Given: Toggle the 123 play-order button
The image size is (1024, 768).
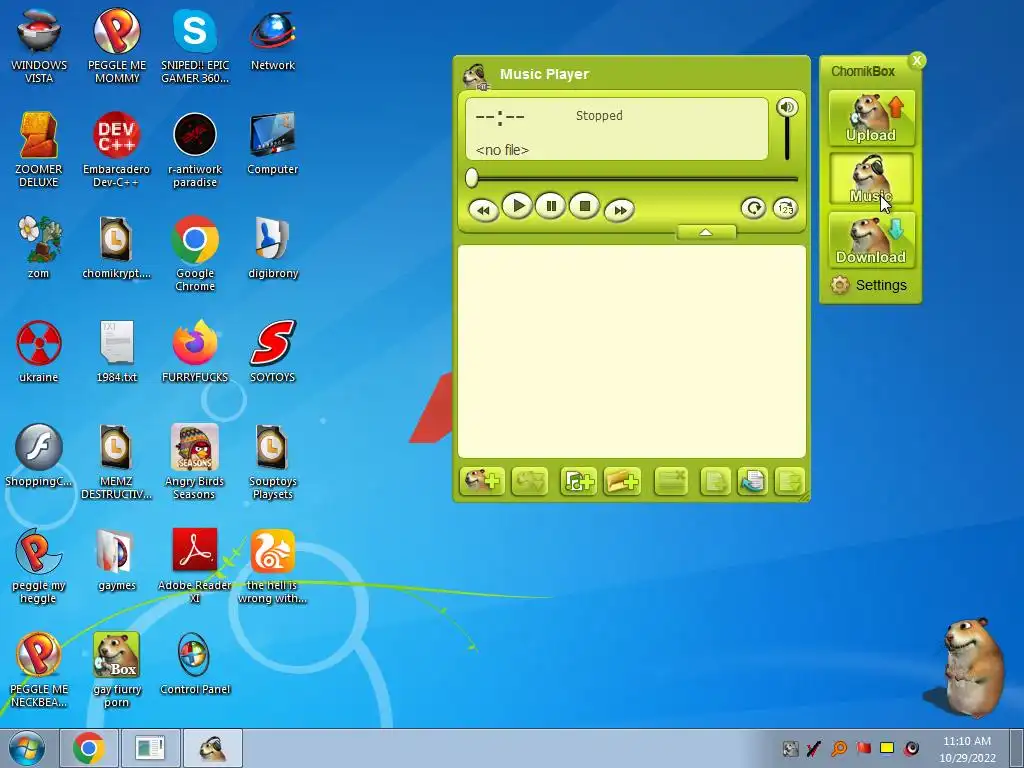Looking at the screenshot, I should pos(786,208).
